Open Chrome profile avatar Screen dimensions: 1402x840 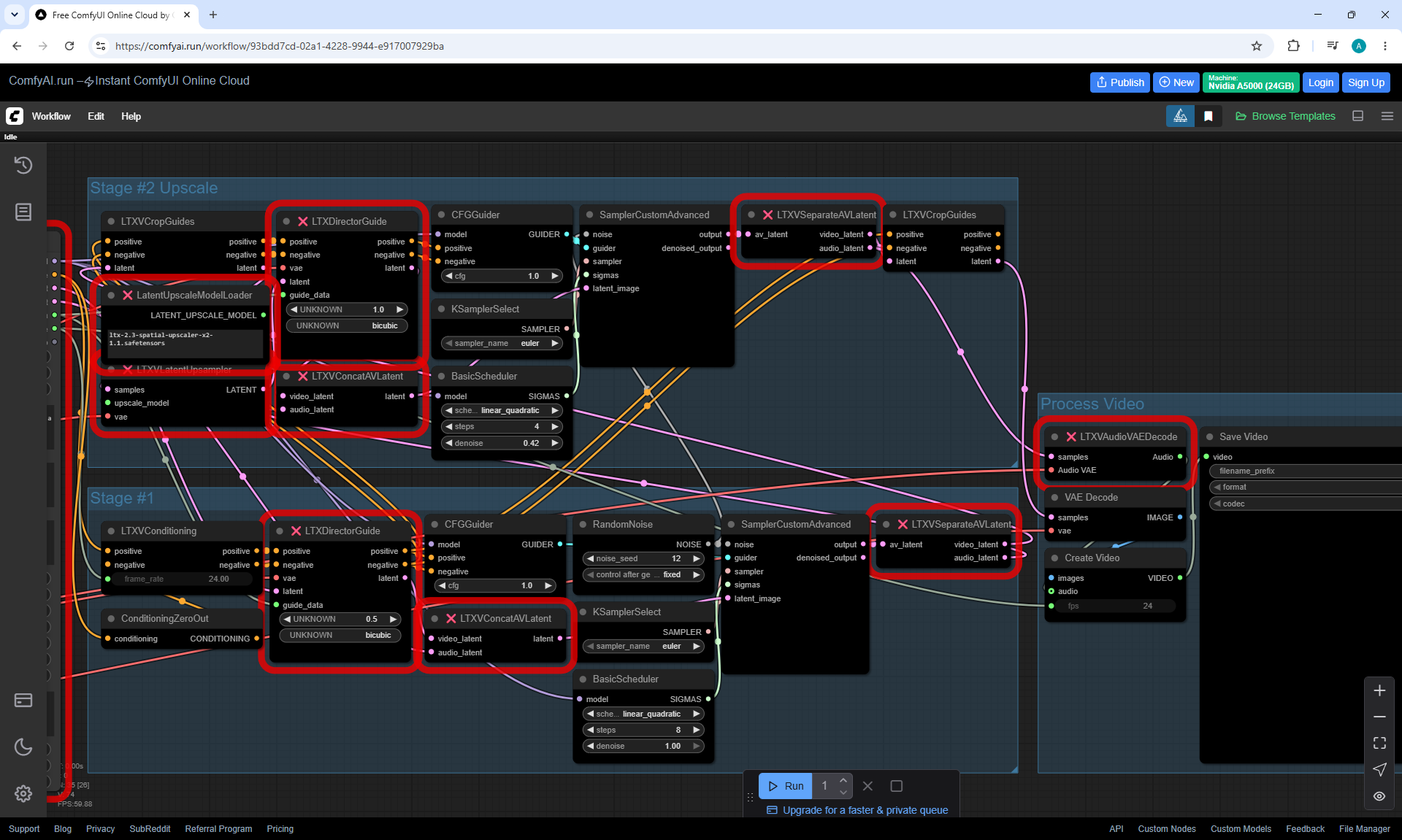[x=1359, y=46]
